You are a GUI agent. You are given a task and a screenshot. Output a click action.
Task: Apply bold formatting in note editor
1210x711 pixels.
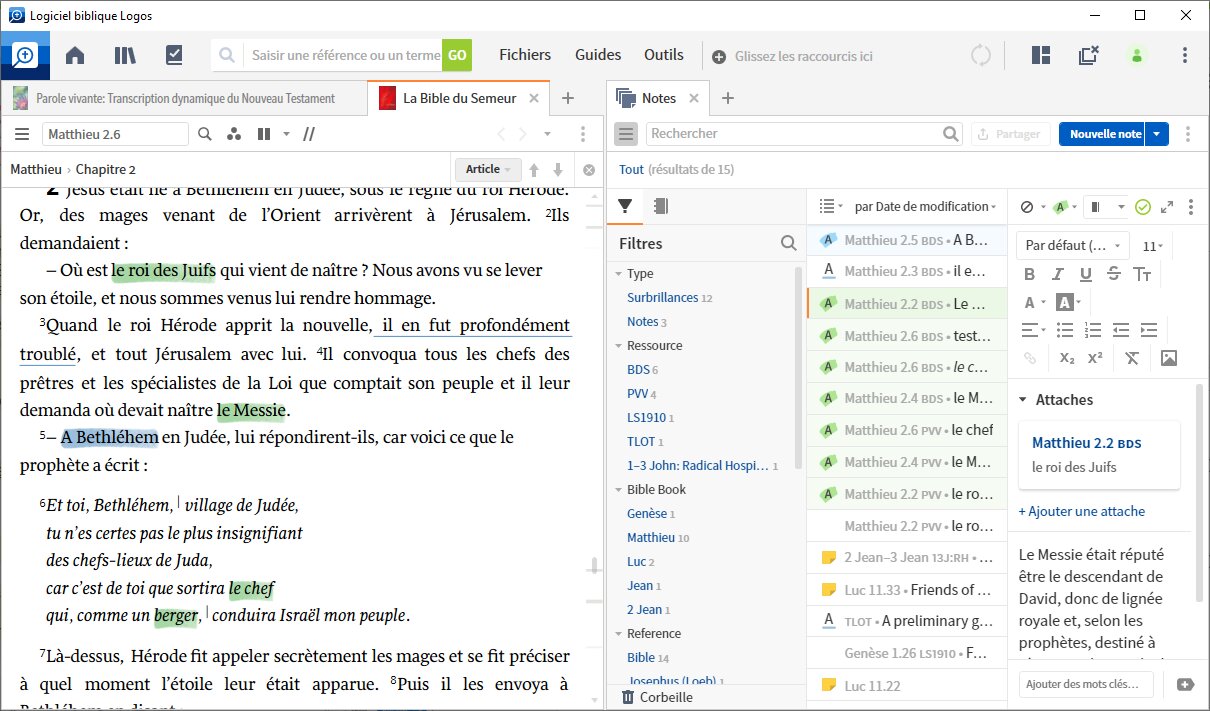(x=1030, y=275)
